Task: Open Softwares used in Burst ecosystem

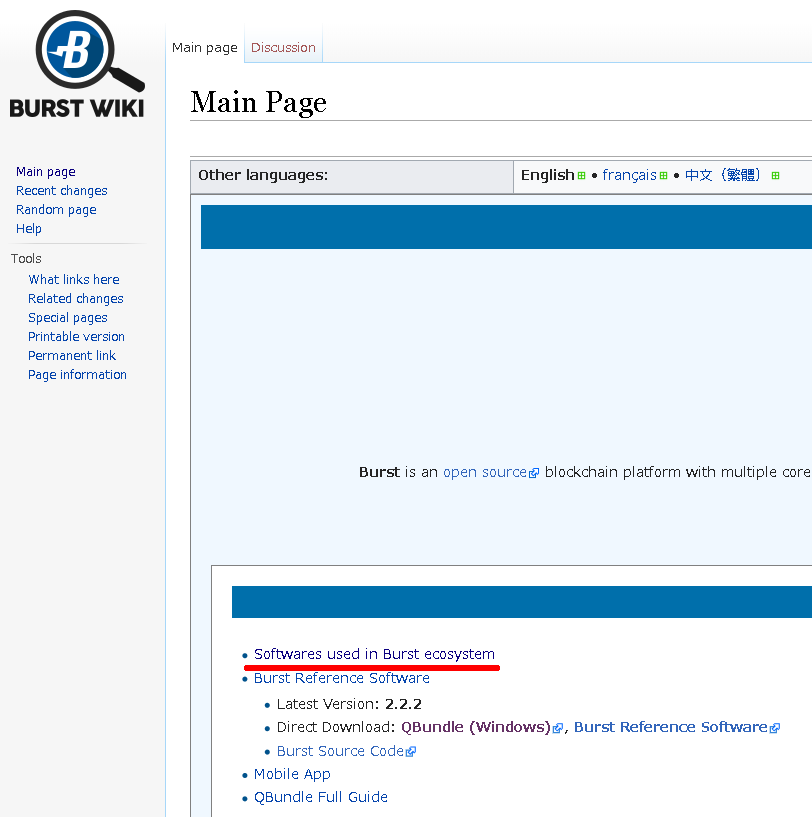Action: pos(374,654)
